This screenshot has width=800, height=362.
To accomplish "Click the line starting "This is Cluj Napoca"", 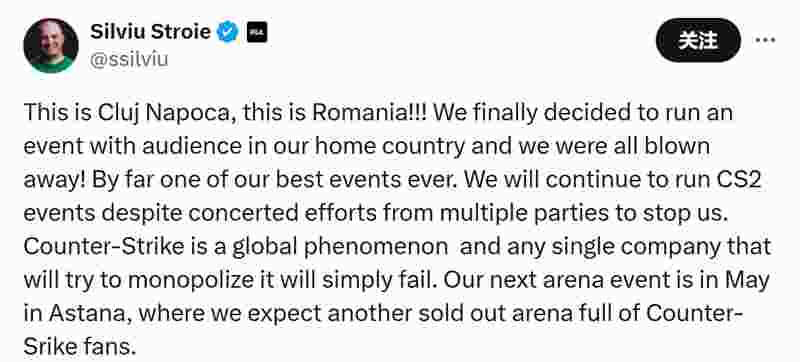I will click(x=378, y=113).
